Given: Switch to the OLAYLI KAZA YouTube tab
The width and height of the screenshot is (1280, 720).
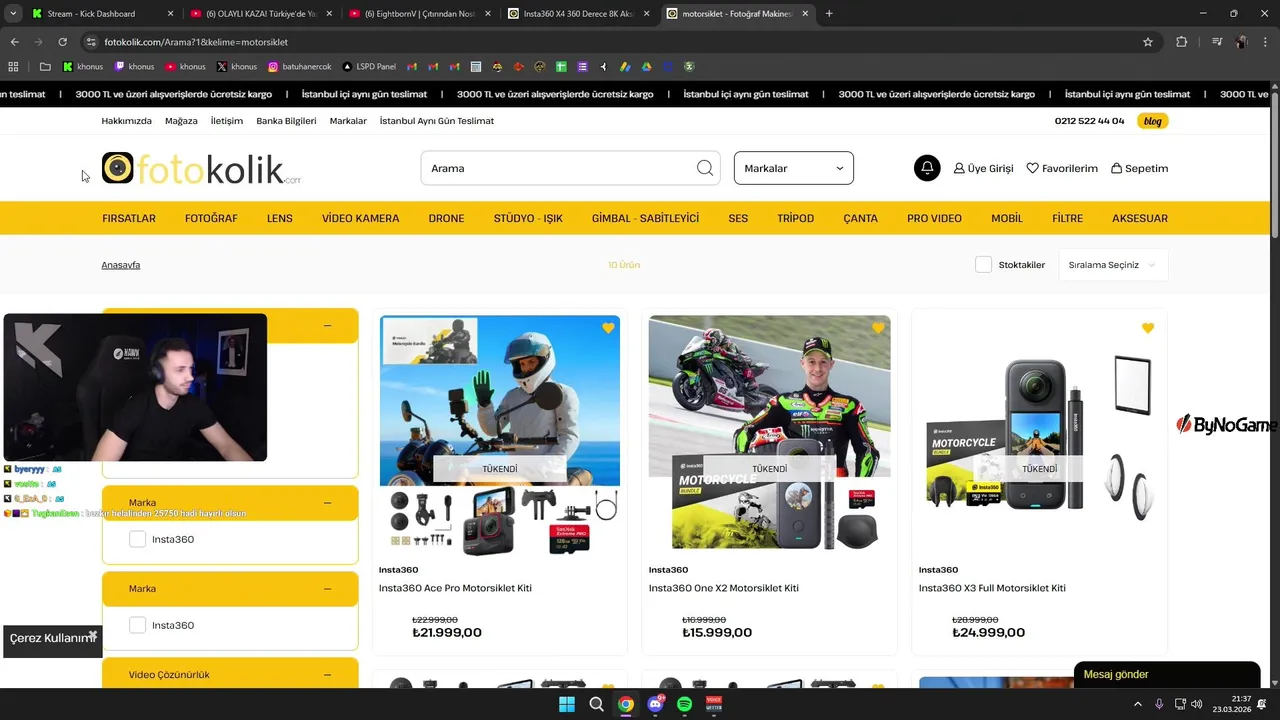Looking at the screenshot, I should [260, 14].
